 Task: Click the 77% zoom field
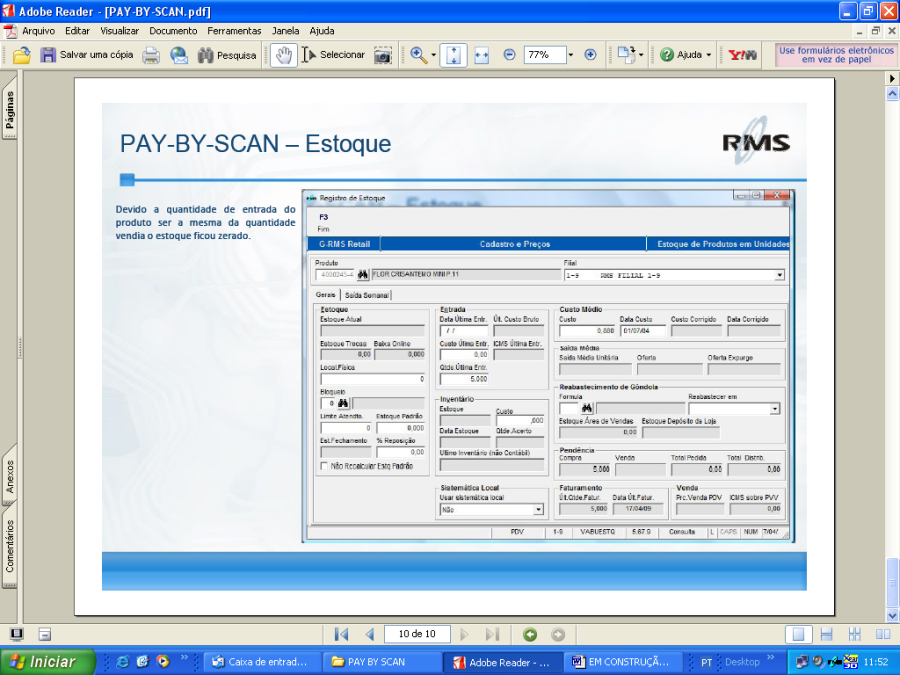pos(544,55)
